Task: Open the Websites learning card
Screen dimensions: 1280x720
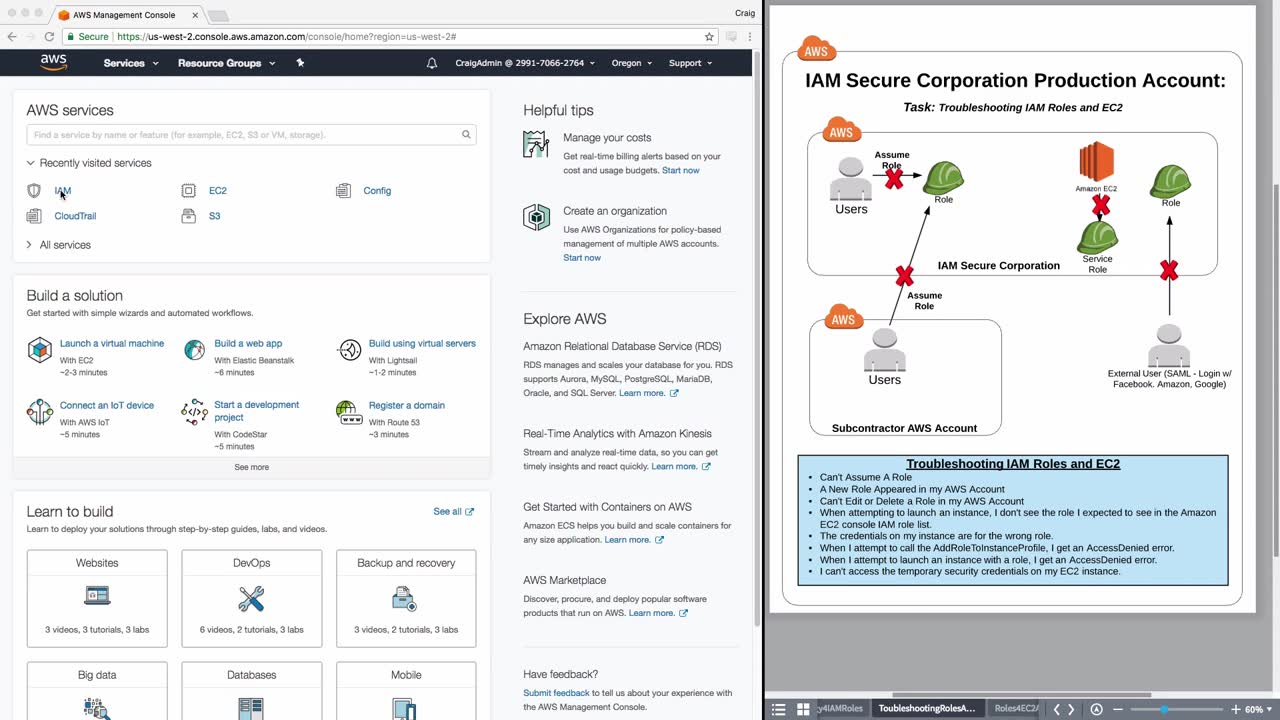Action: (x=97, y=598)
